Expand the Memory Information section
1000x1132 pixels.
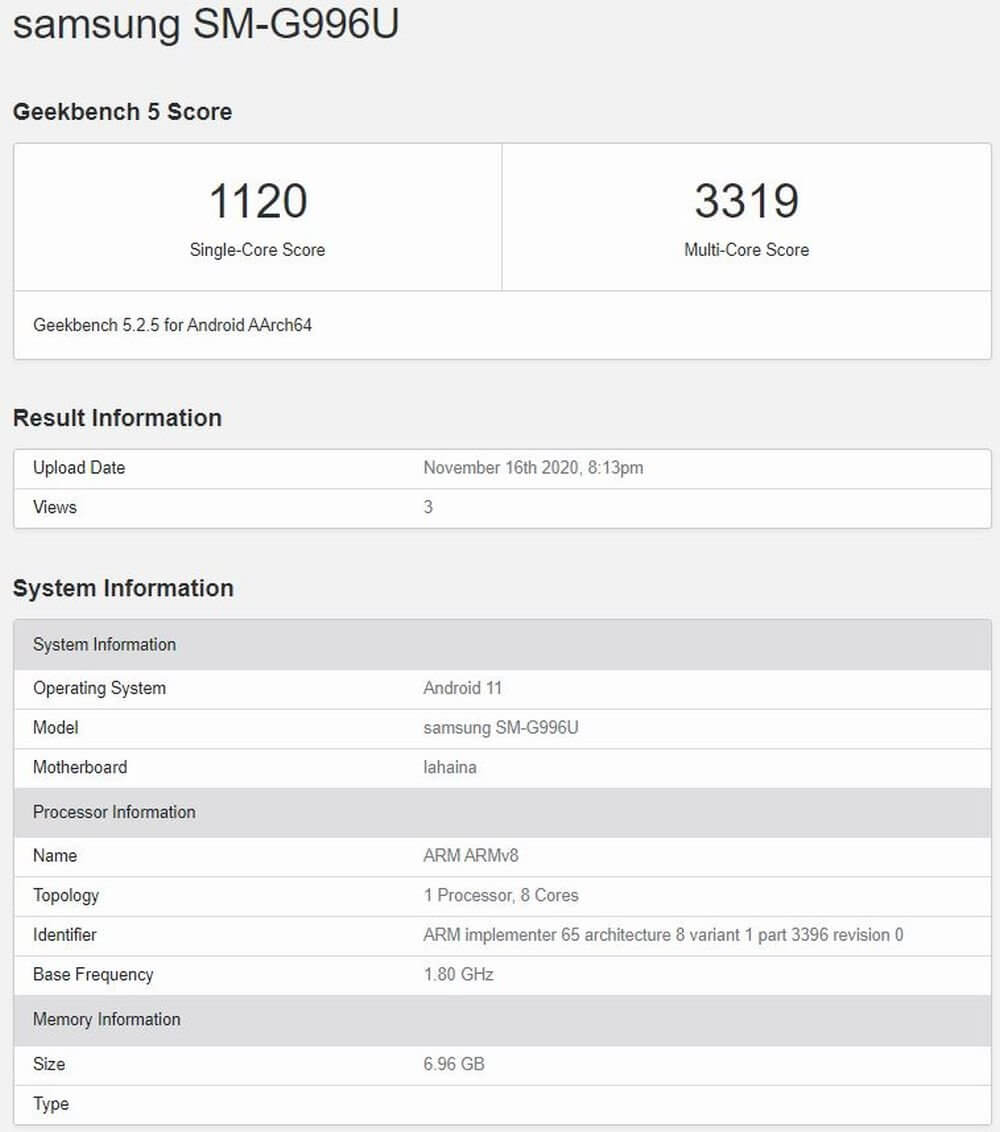(x=105, y=1020)
